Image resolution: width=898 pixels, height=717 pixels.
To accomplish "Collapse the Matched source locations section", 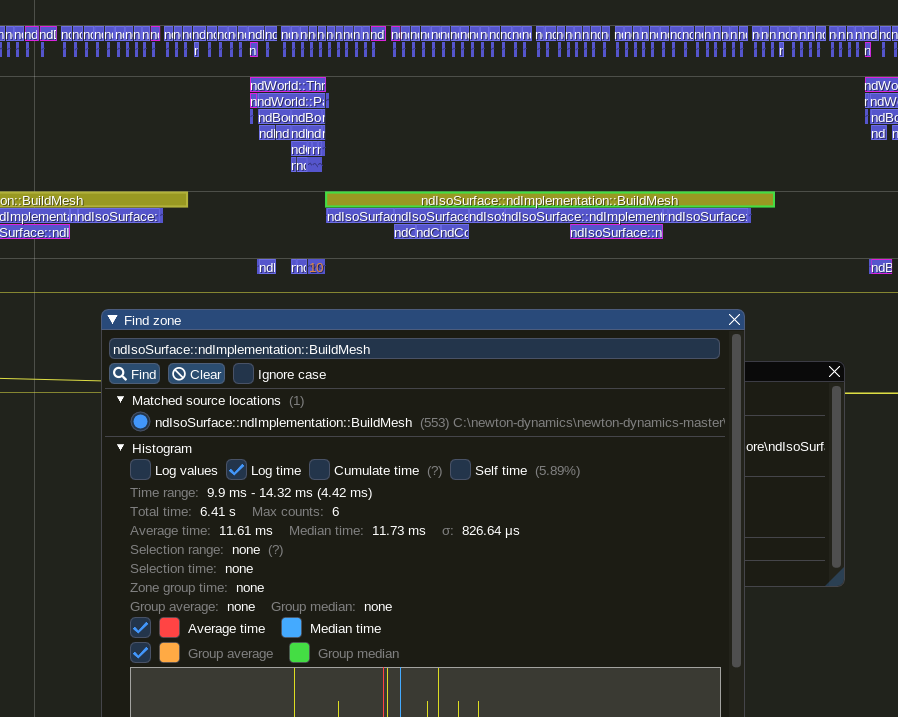I will [x=121, y=400].
